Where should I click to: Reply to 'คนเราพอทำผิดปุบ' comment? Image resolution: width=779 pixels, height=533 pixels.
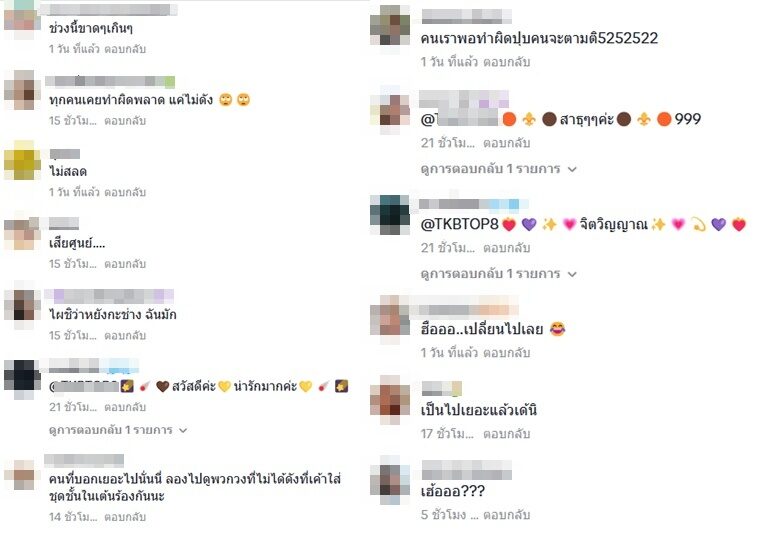click(507, 62)
